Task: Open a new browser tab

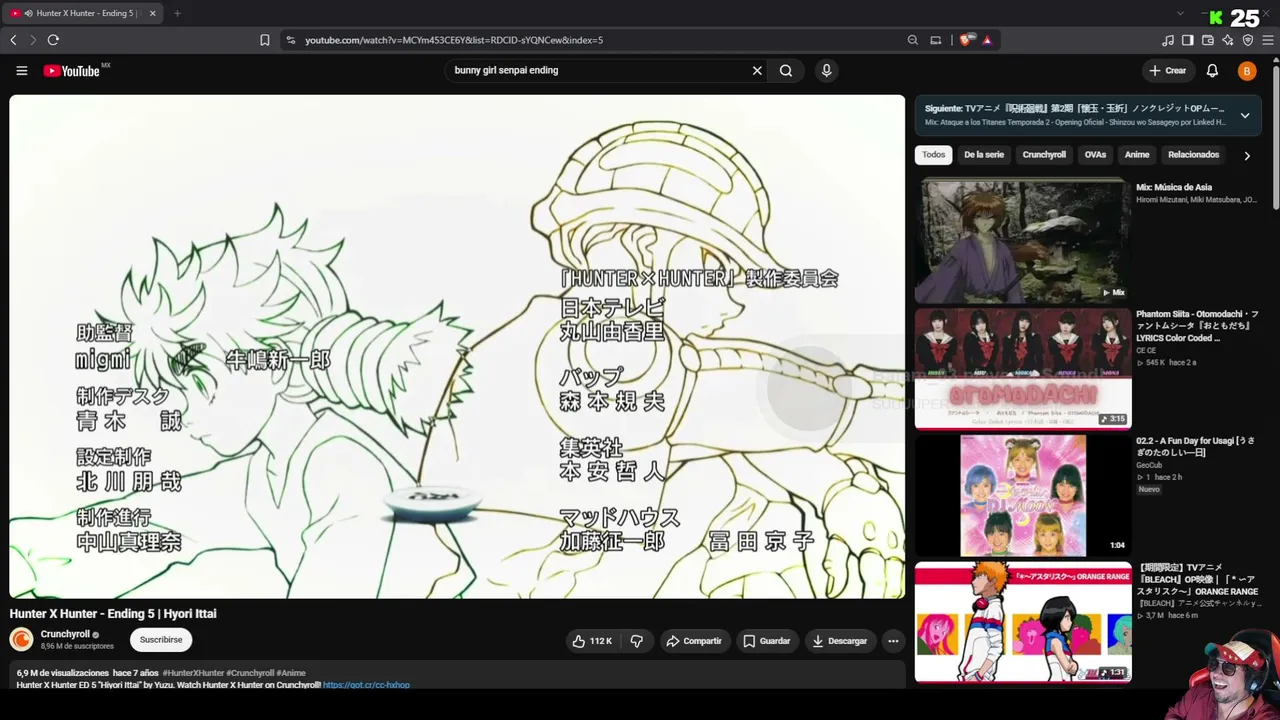Action: pyautogui.click(x=177, y=13)
